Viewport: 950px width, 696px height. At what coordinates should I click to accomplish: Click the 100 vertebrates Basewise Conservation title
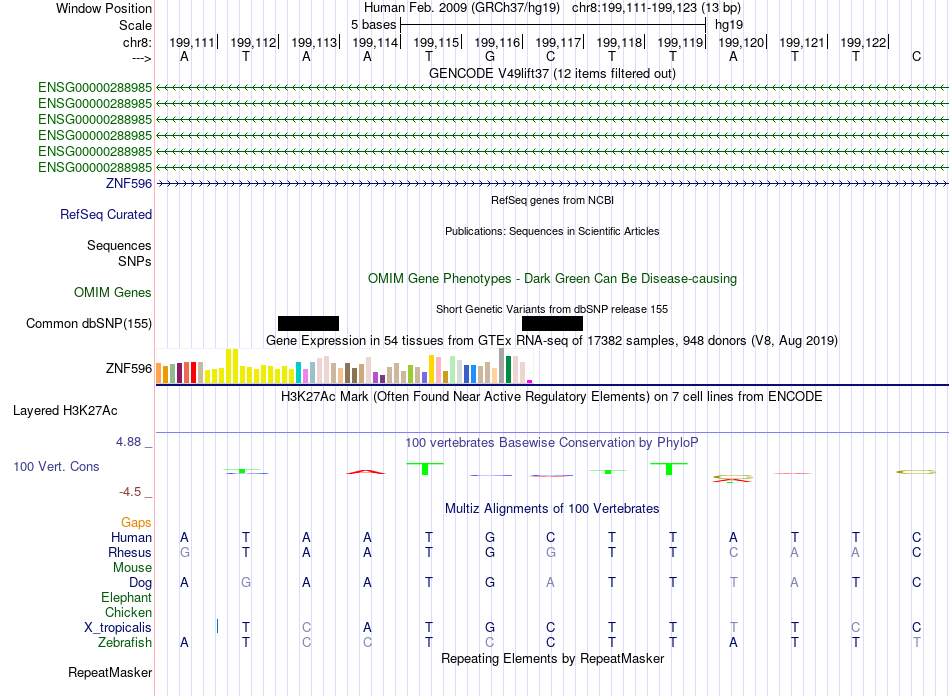tap(552, 443)
